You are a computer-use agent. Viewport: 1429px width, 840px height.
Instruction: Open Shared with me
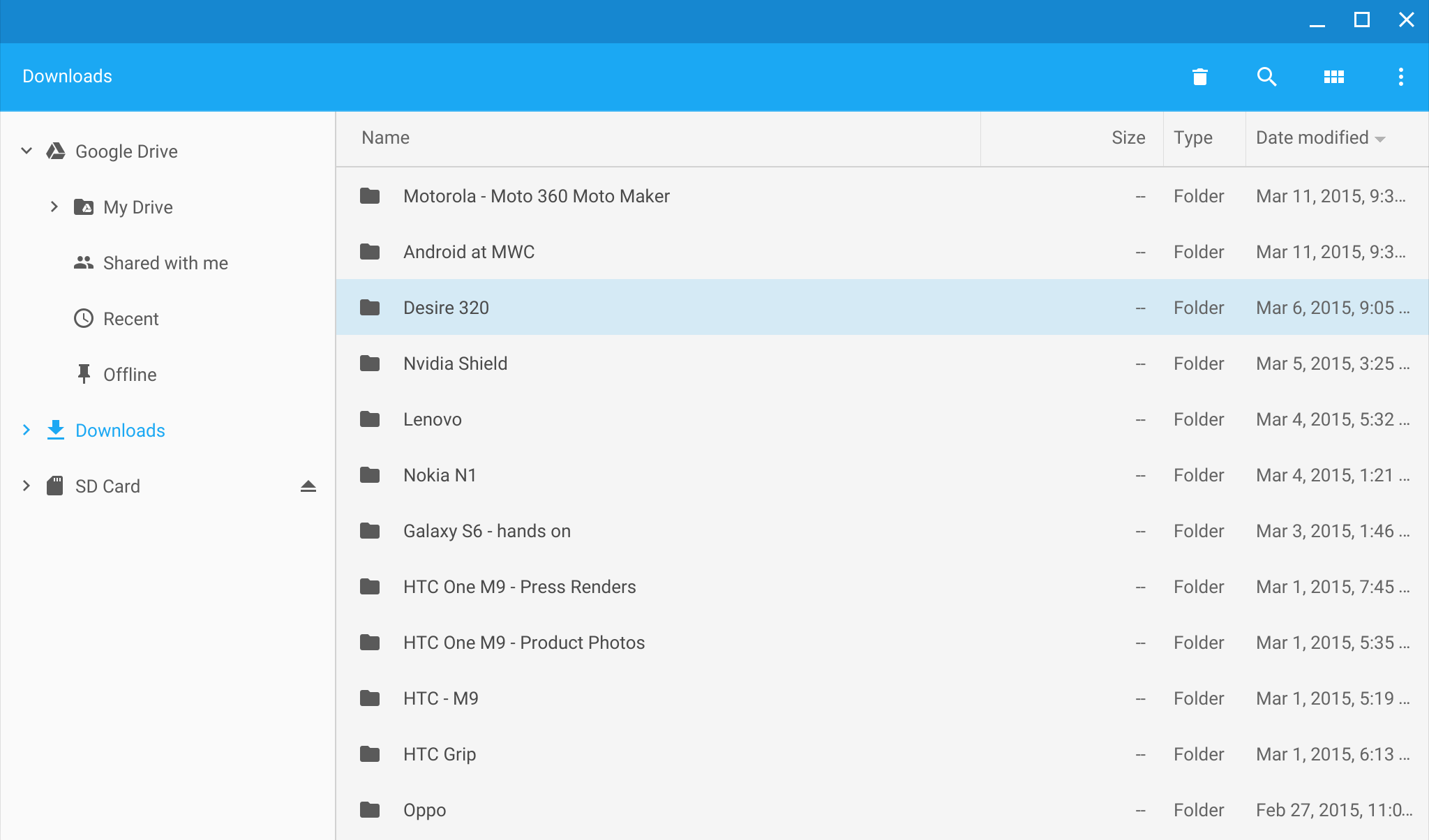pos(165,263)
